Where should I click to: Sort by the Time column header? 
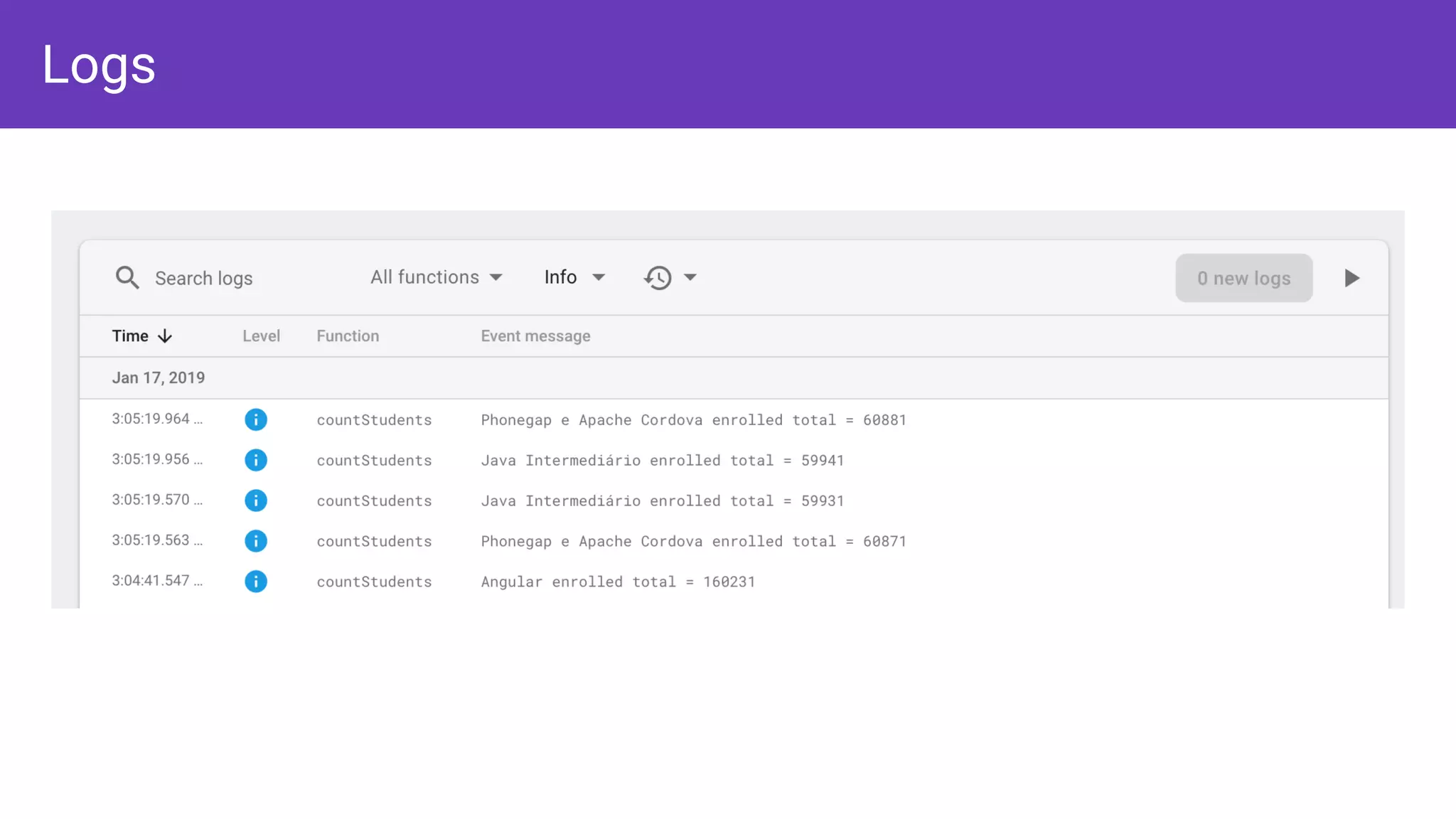pyautogui.click(x=130, y=336)
